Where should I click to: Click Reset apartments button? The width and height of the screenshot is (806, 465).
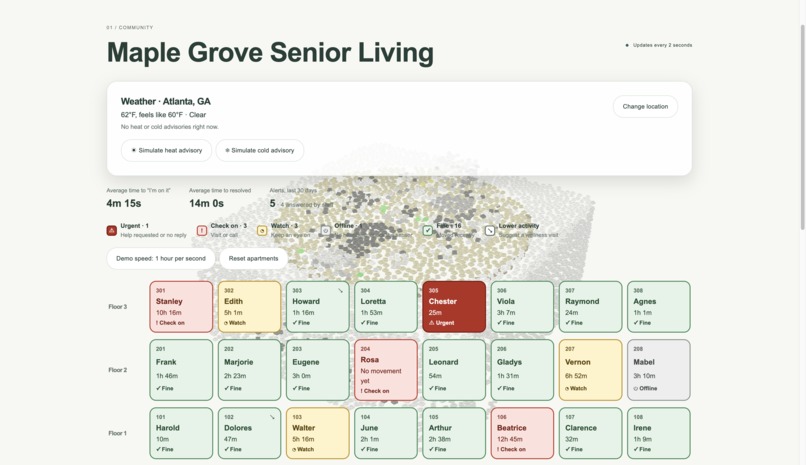pyautogui.click(x=253, y=258)
